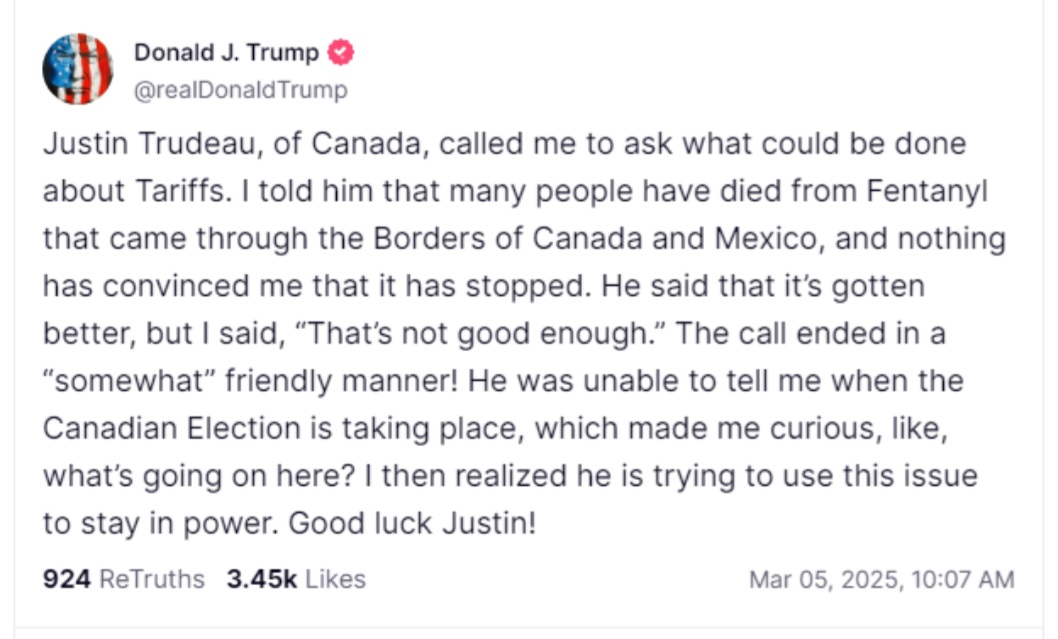Image resolution: width=1058 pixels, height=639 pixels.
Task: Click the word "ReTruths" label
Action: pos(152,579)
